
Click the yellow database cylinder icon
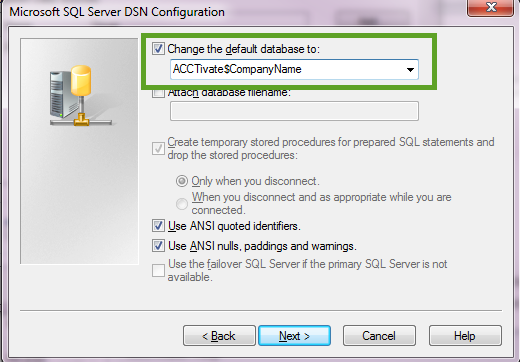click(x=81, y=81)
